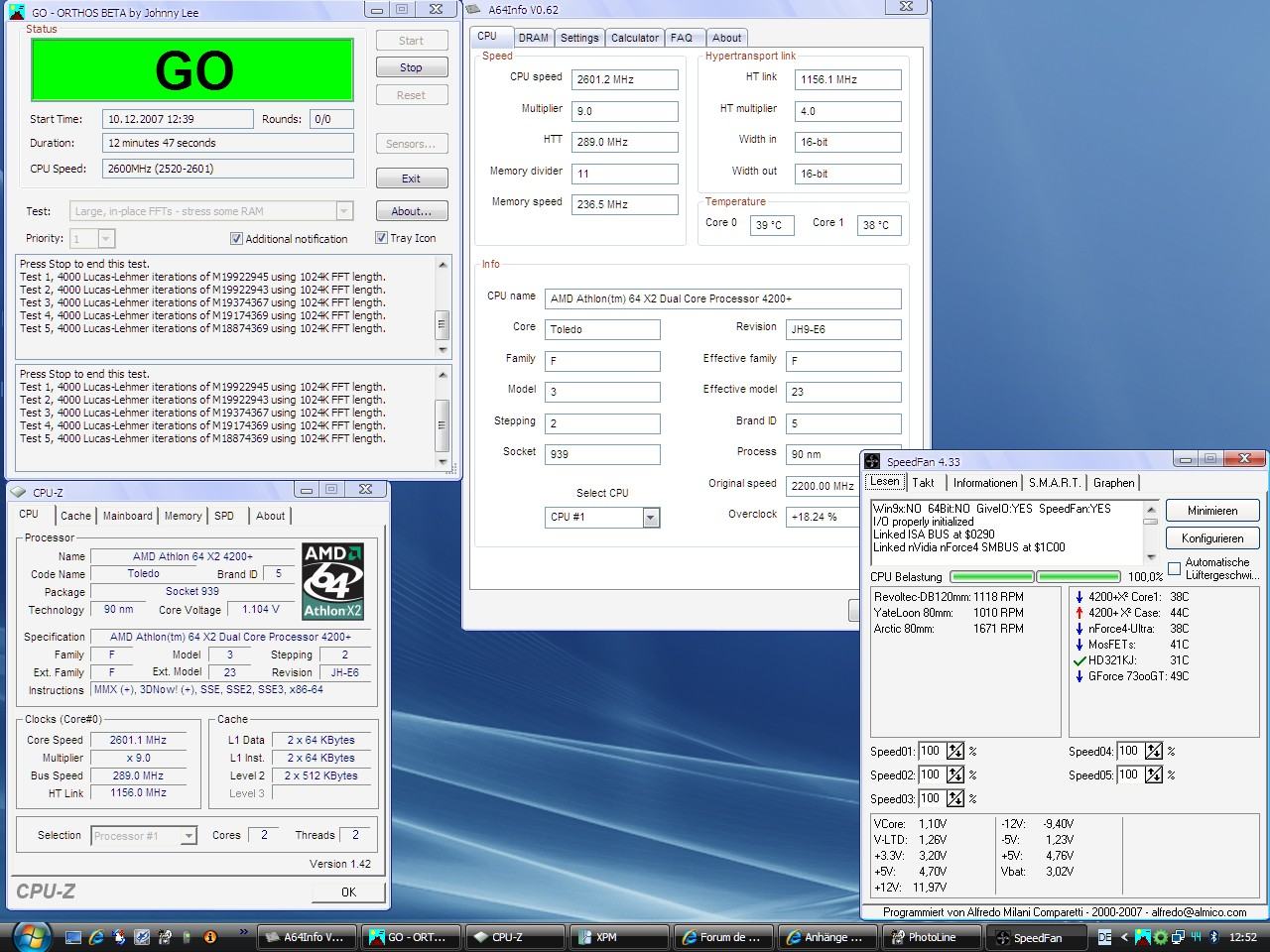Open the About tab in CPU-Z
The image size is (1270, 952).
tap(270, 516)
